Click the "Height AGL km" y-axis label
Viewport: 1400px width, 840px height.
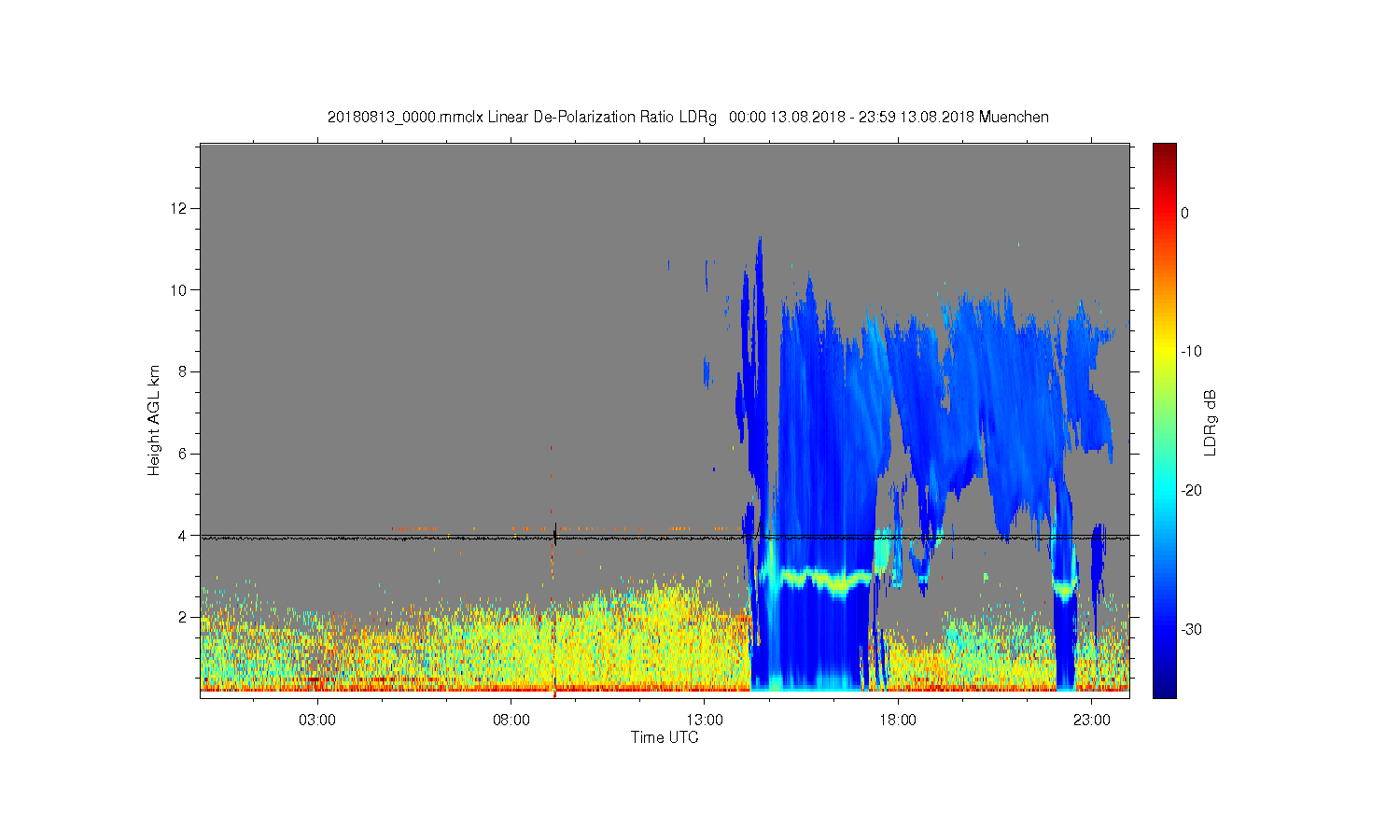click(154, 420)
